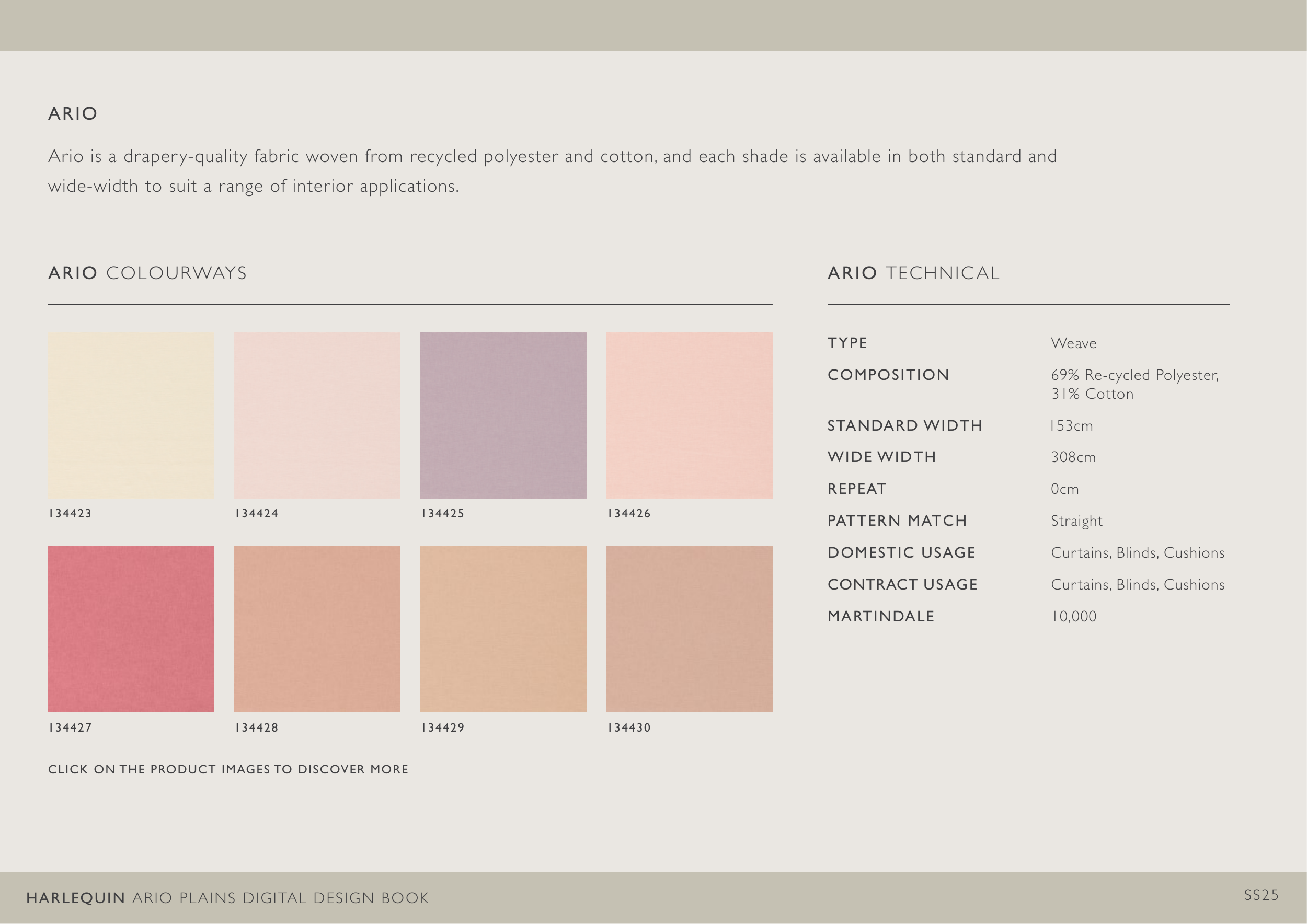The height and width of the screenshot is (924, 1307).
Task: Open the dusty tan 134430 swatch
Action: click(x=690, y=629)
